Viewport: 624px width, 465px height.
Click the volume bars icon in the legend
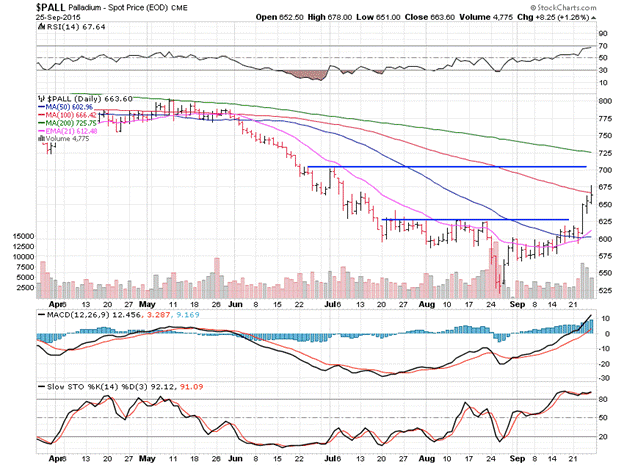(41, 139)
